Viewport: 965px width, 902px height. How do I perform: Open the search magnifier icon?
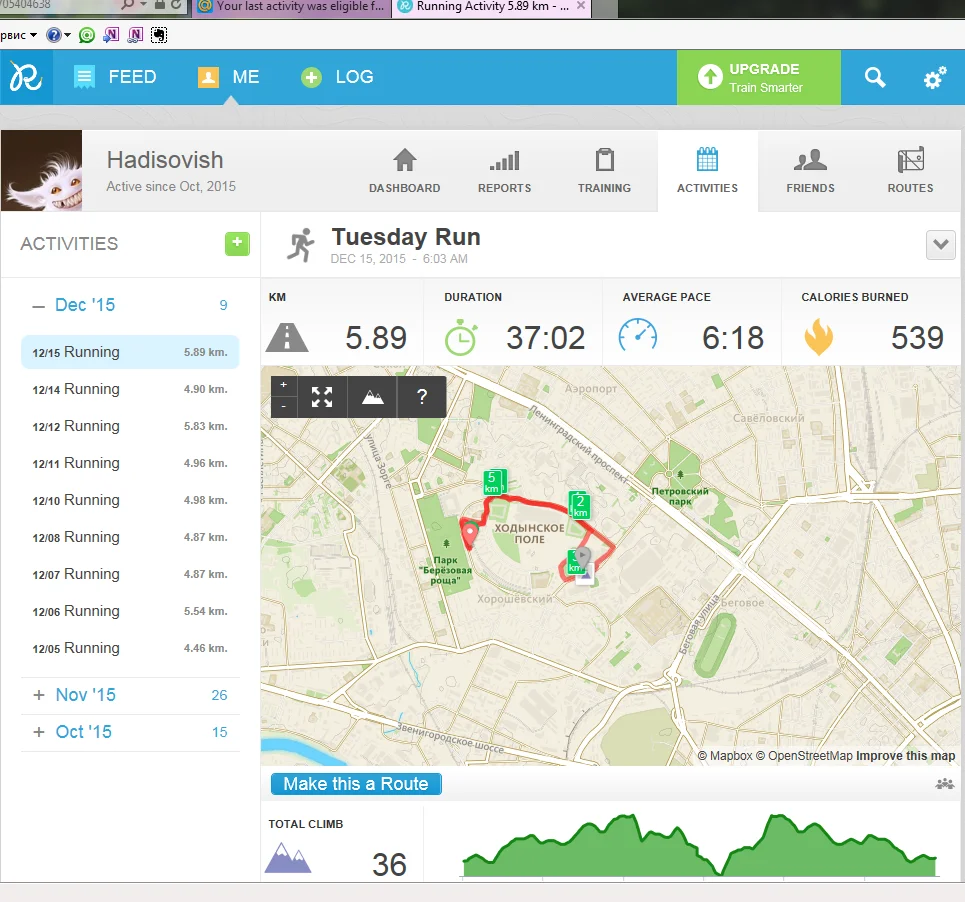[875, 78]
